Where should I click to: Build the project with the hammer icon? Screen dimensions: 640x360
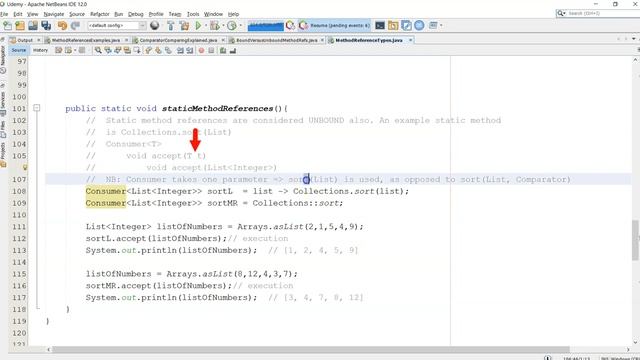[171, 26]
